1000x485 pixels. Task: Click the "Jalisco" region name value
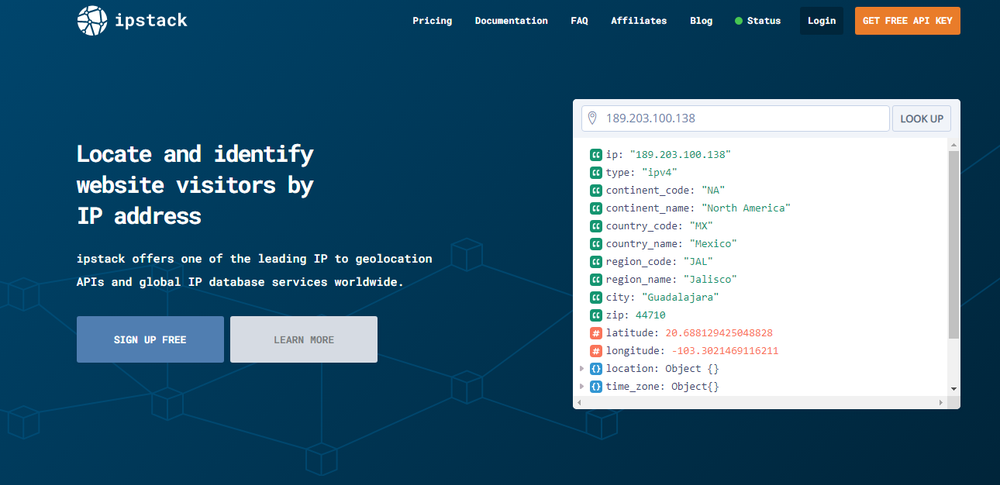[x=710, y=280]
